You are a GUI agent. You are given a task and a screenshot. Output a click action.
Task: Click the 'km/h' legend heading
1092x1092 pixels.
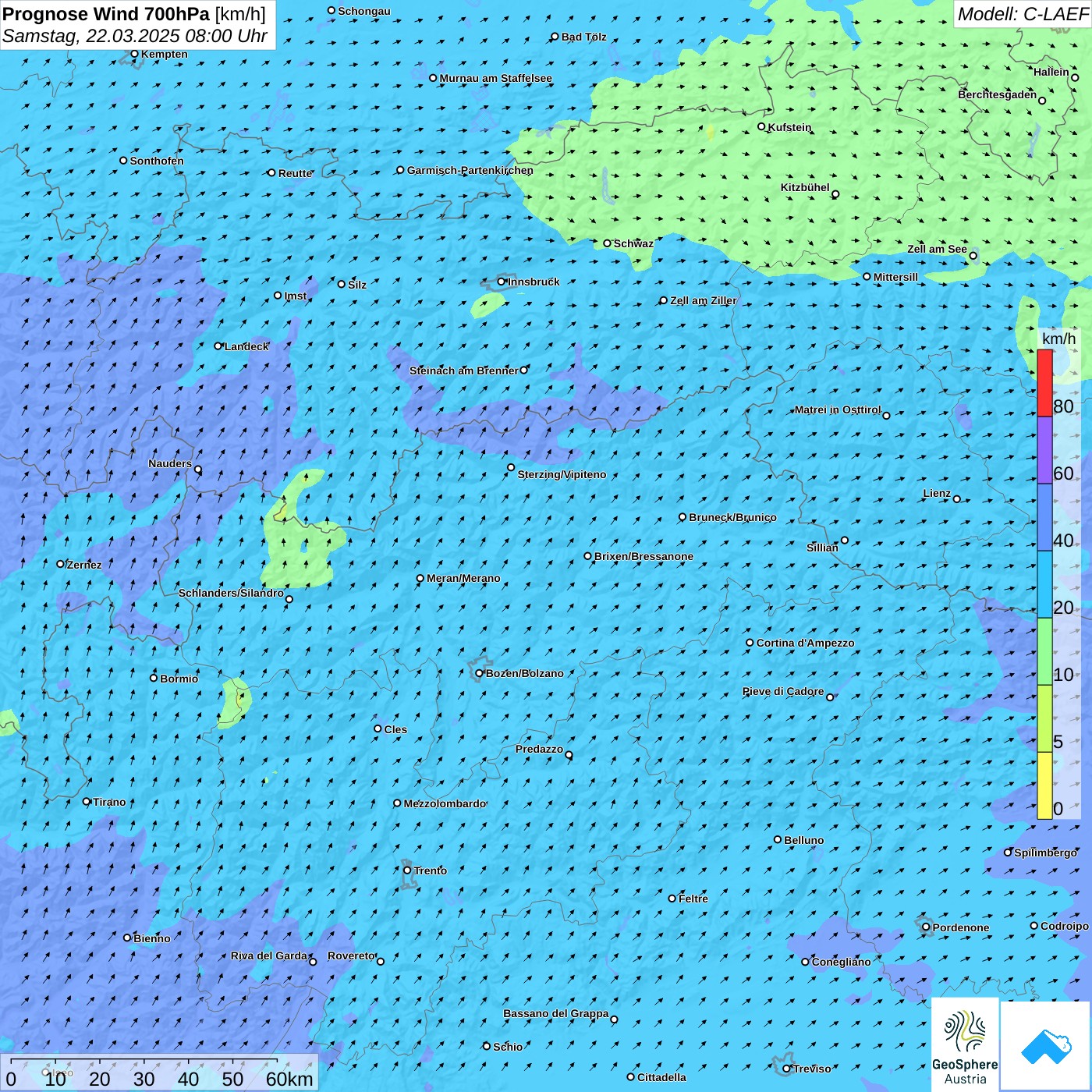click(1058, 339)
